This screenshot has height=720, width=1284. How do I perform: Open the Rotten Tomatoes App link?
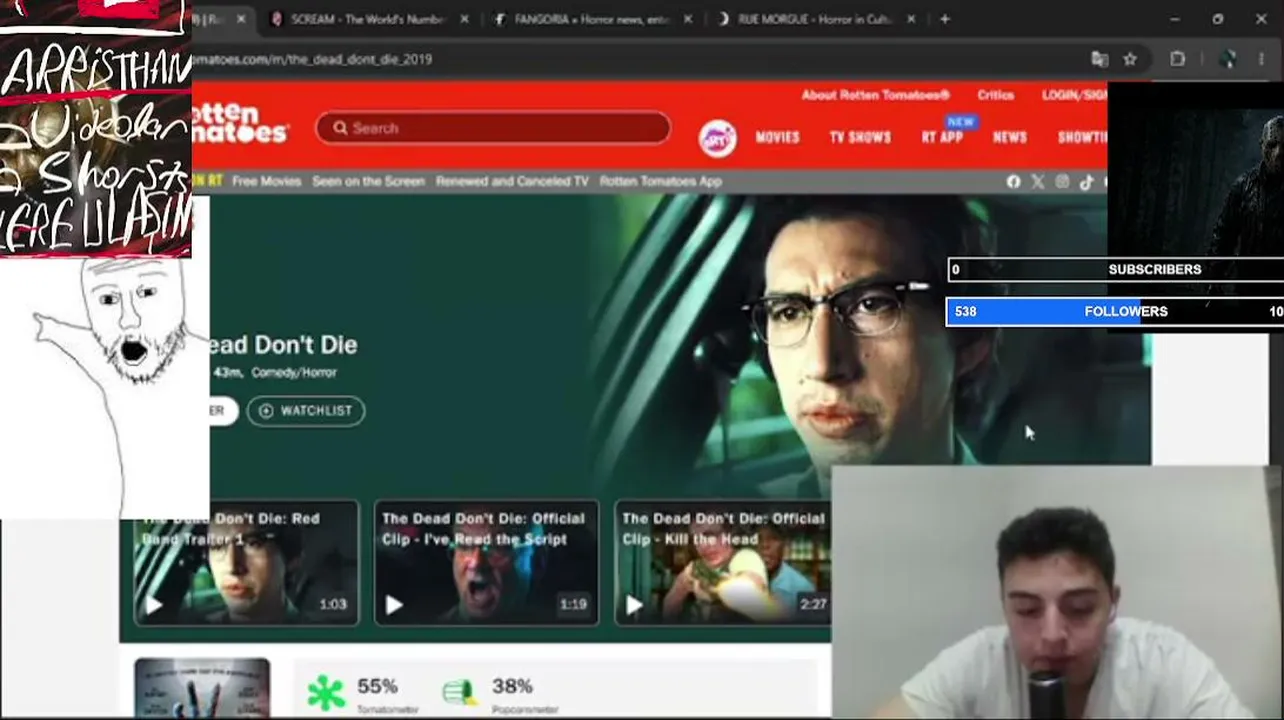(x=660, y=181)
